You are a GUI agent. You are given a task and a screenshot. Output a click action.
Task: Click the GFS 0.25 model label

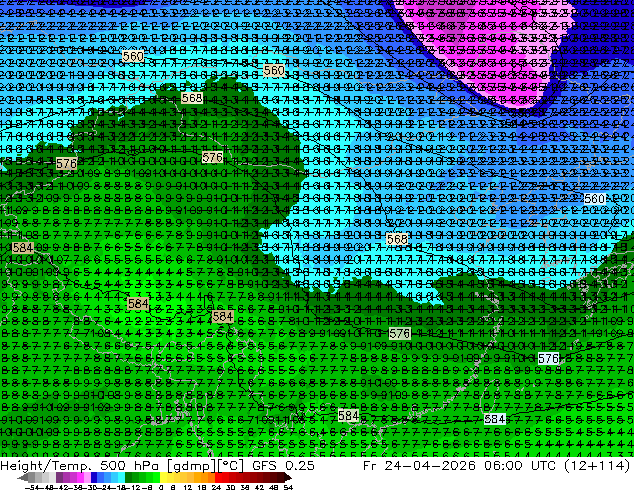pyautogui.click(x=283, y=465)
